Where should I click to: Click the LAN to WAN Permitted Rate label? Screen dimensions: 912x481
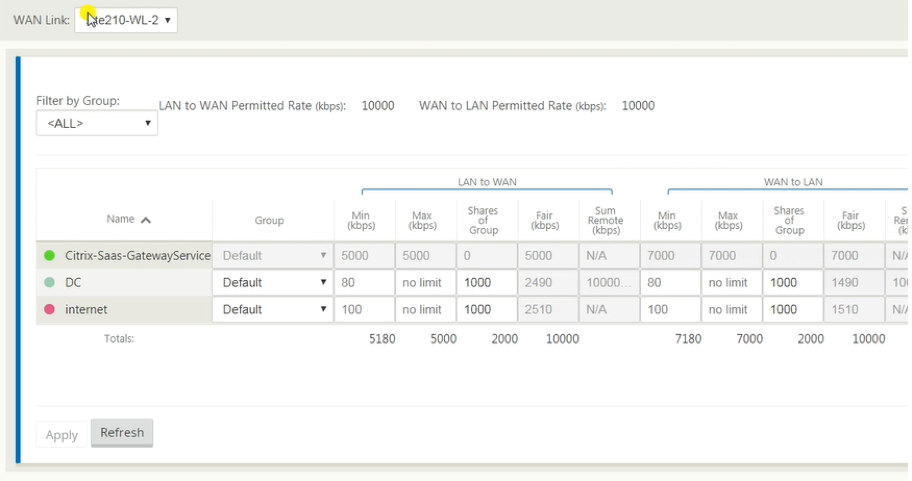252,106
